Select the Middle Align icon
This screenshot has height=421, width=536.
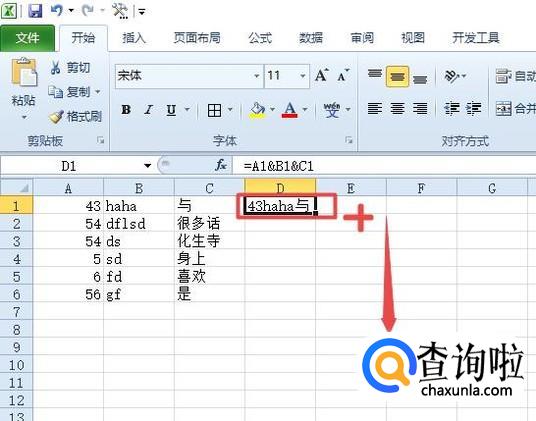pyautogui.click(x=397, y=77)
